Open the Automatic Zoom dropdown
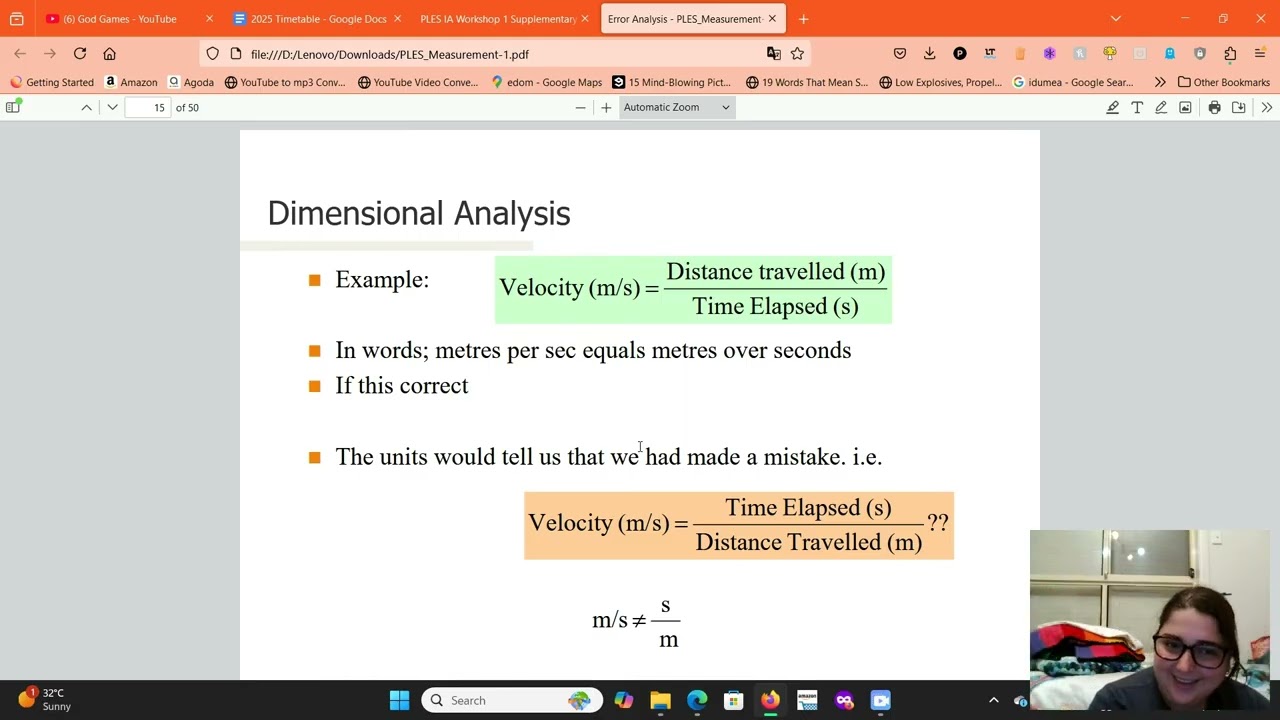Screen dimensions: 1280x720 677,107
